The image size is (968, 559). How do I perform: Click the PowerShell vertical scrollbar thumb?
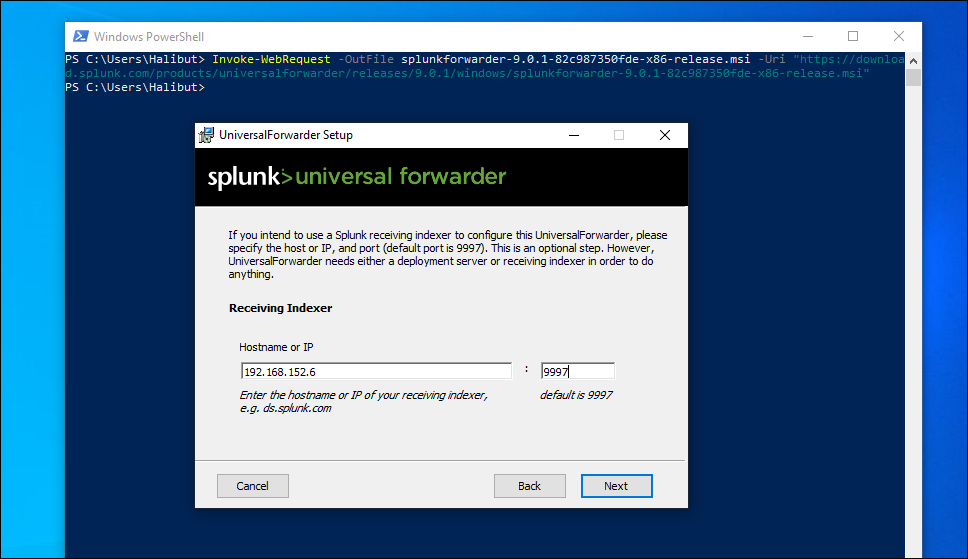913,77
